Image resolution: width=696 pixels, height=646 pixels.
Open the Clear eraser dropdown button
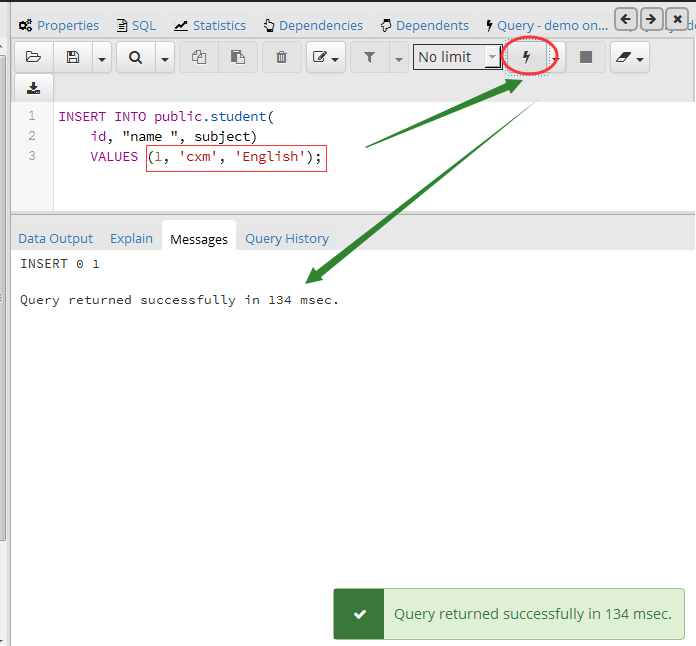630,57
